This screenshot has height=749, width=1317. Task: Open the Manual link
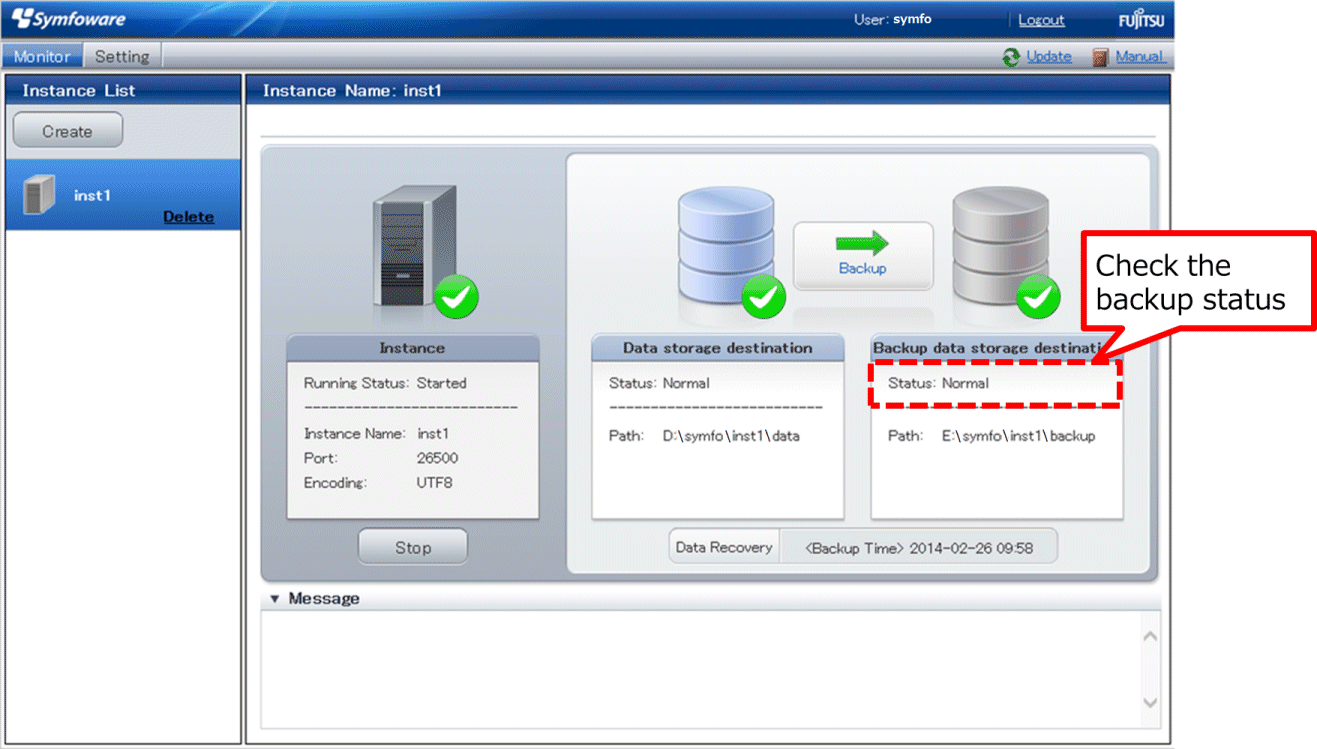[x=1140, y=57]
